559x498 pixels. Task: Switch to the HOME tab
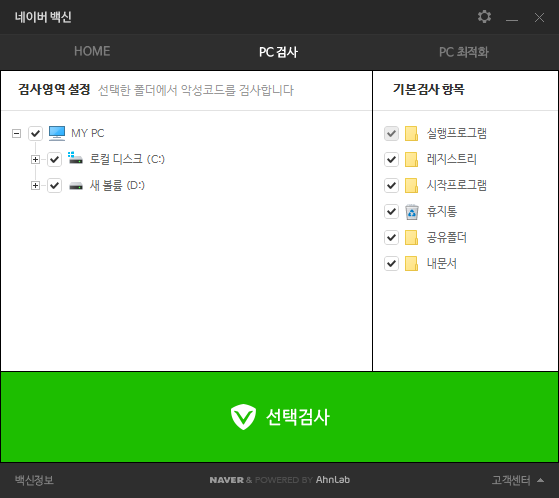point(92,51)
